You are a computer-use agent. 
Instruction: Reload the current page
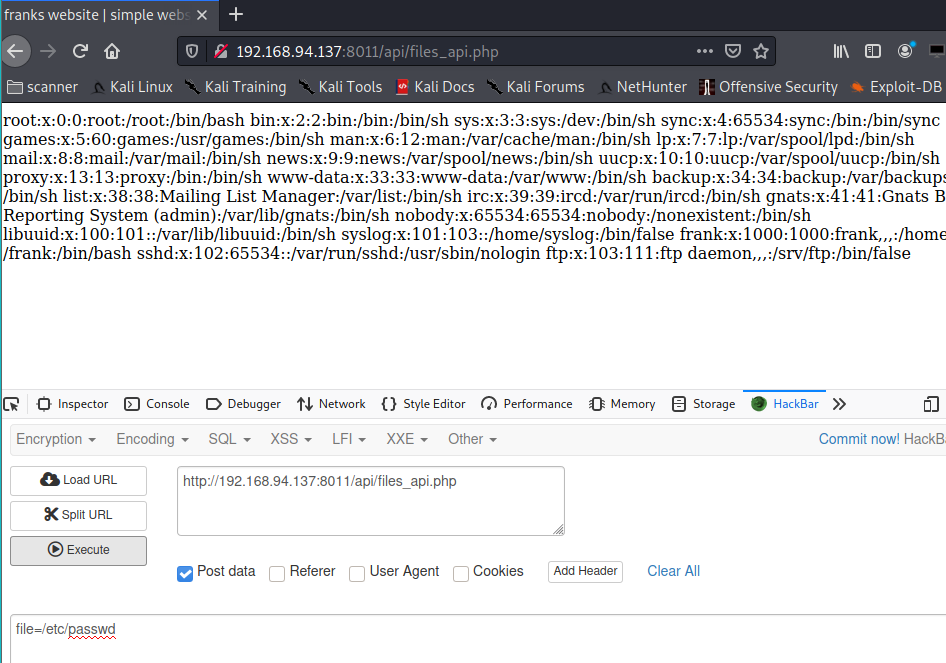(80, 51)
